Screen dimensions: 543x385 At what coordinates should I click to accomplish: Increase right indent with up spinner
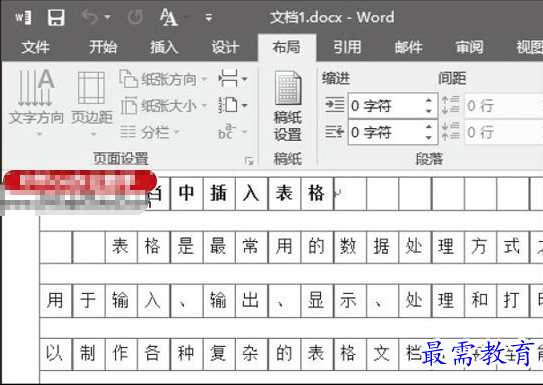pyautogui.click(x=429, y=127)
